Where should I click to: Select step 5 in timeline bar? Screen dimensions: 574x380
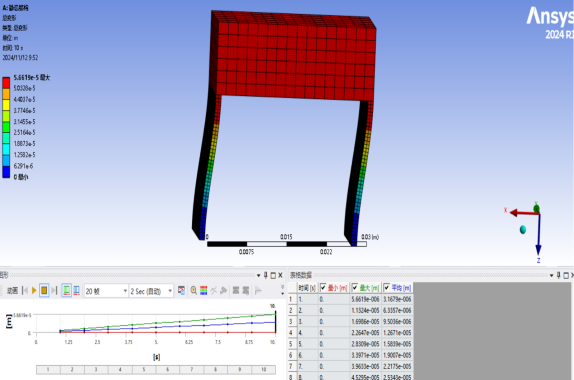click(144, 369)
